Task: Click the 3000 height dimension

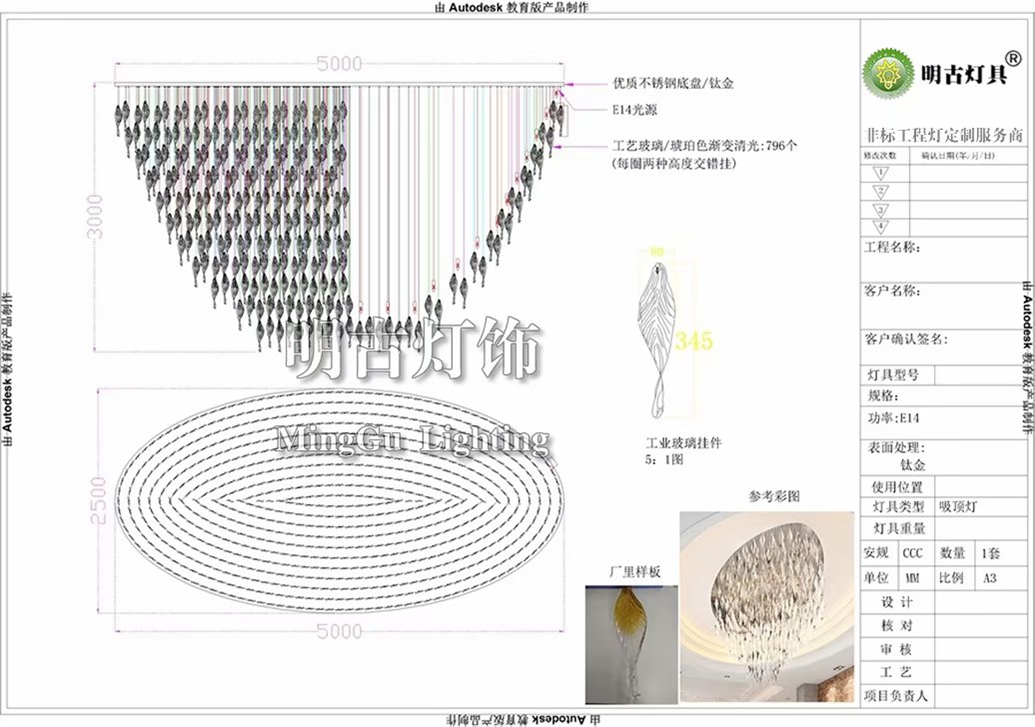Action: (x=96, y=217)
